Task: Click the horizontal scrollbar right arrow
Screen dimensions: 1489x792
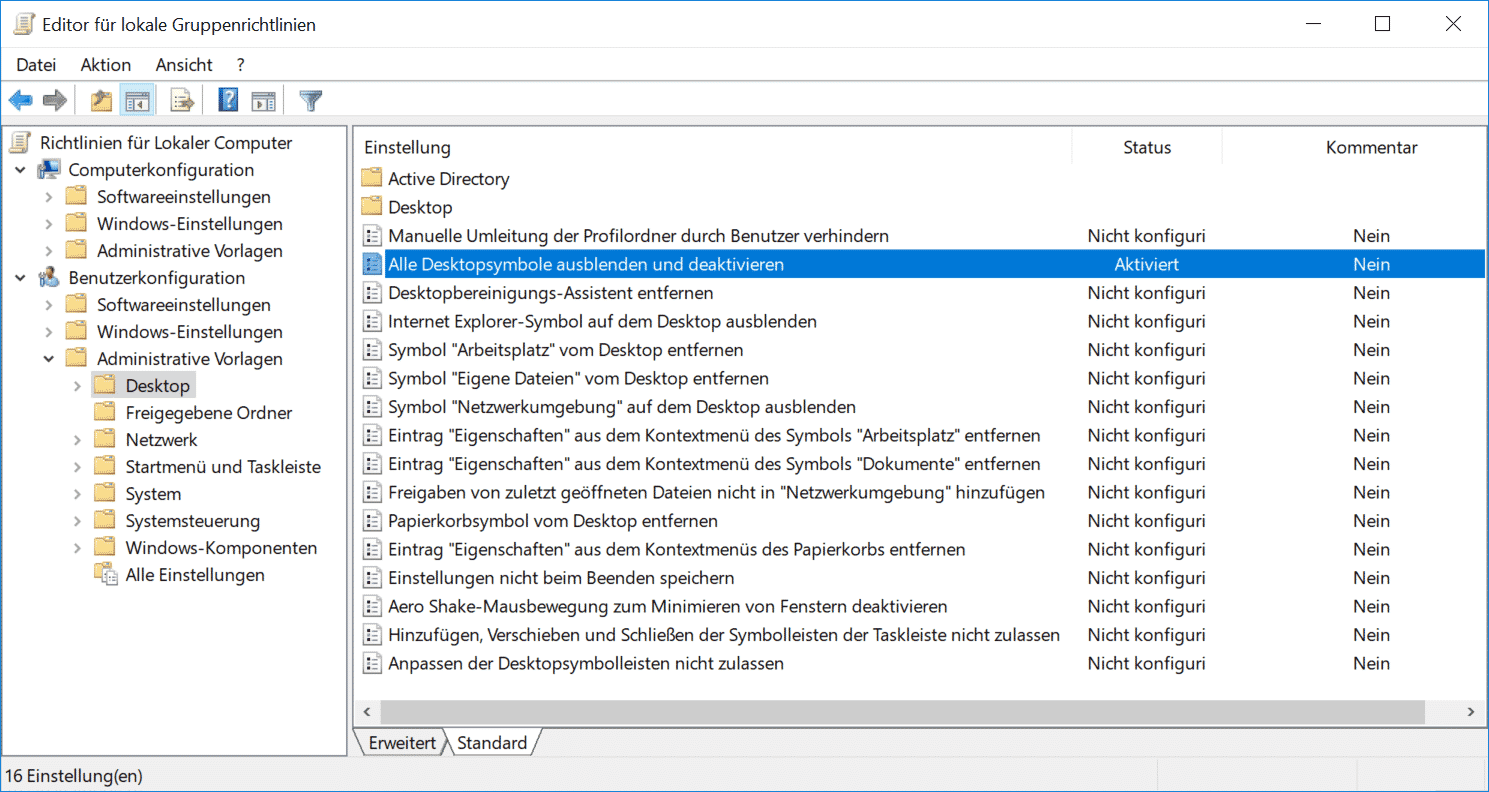Action: [1471, 712]
